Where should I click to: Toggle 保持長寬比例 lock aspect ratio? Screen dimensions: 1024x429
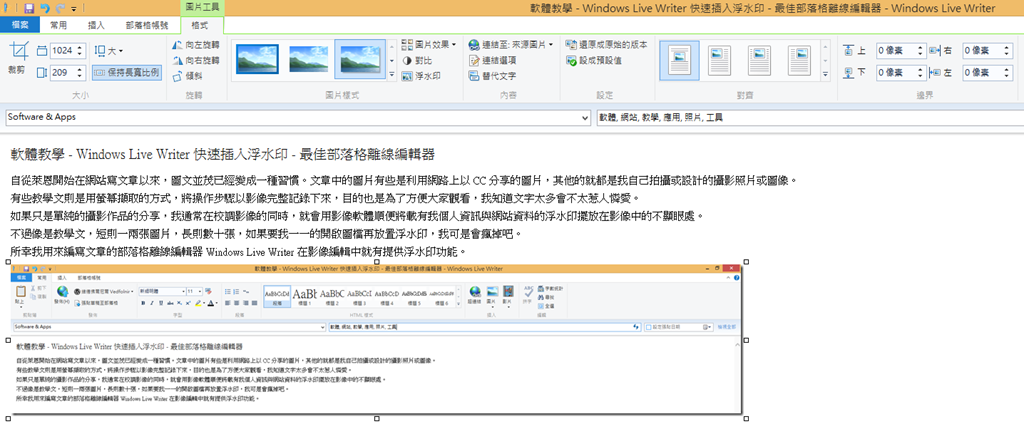pyautogui.click(x=127, y=72)
